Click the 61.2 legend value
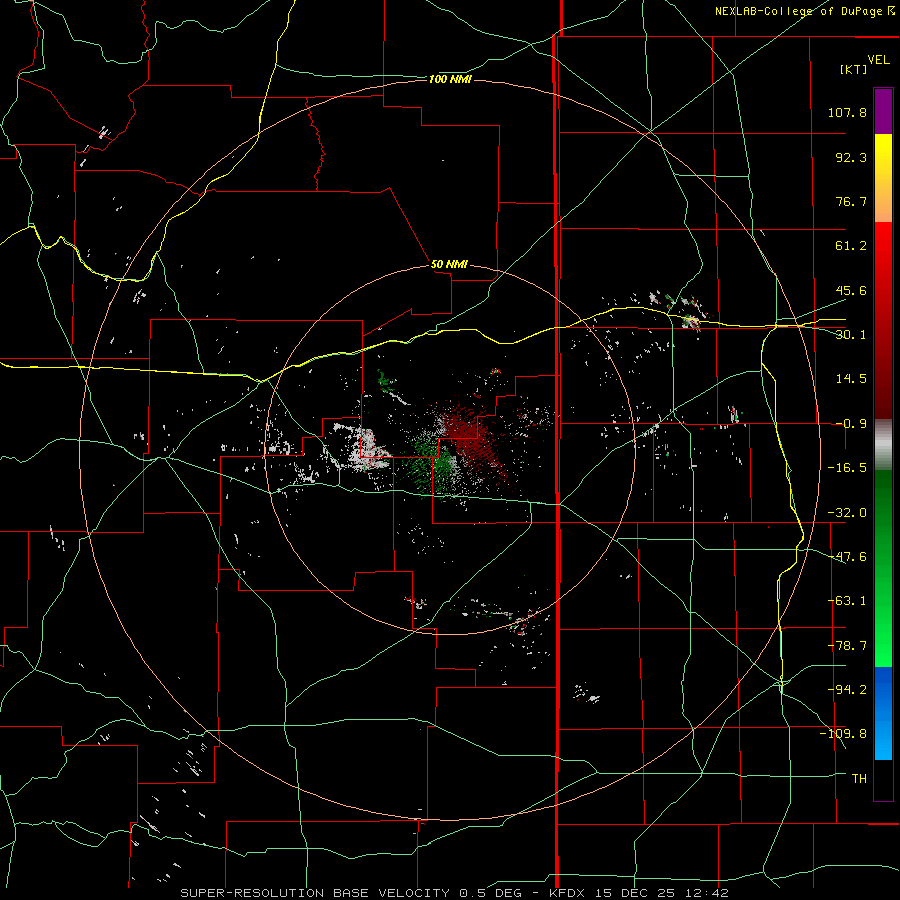 851,246
